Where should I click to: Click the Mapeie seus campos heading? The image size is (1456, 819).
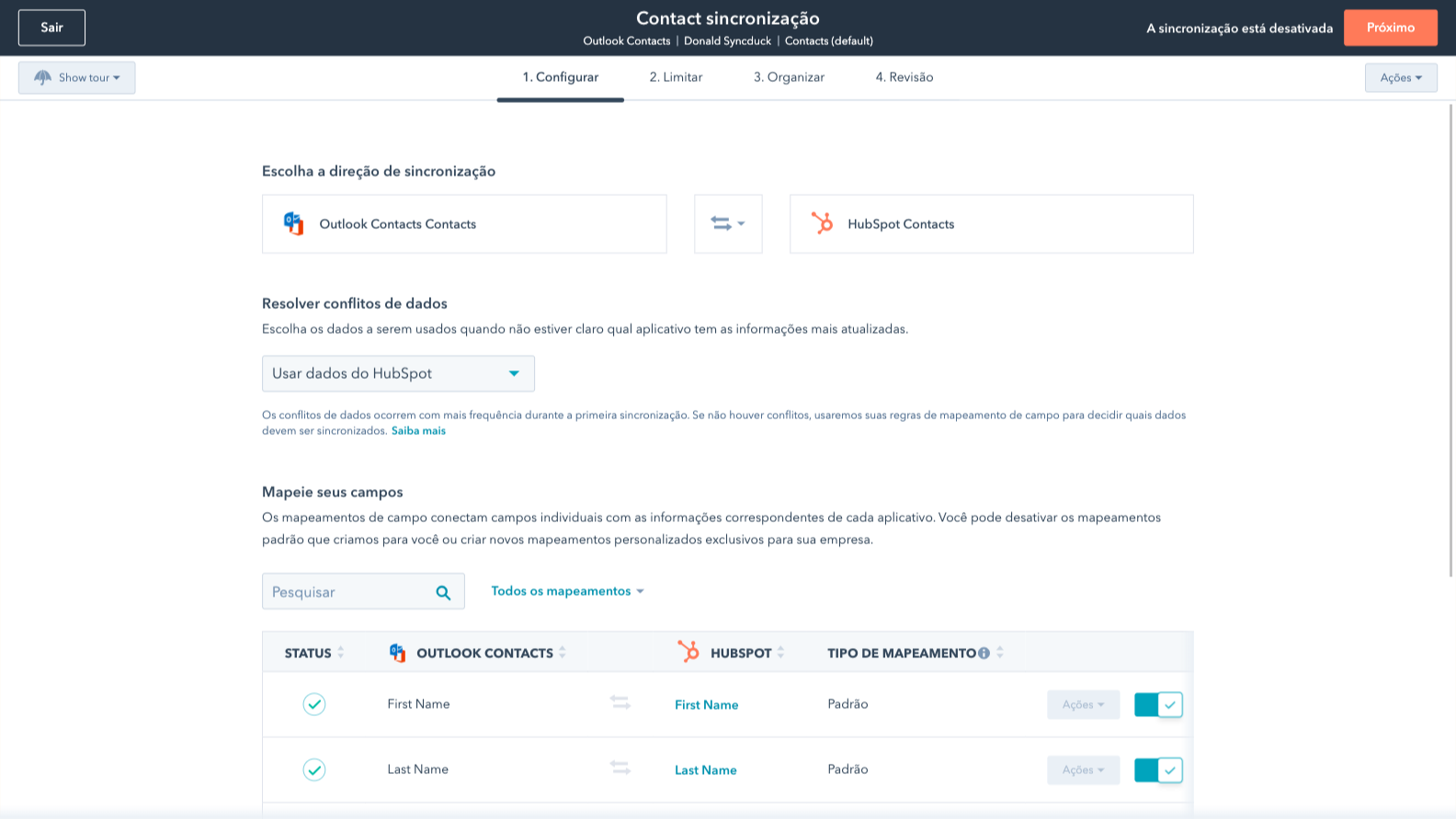click(333, 492)
